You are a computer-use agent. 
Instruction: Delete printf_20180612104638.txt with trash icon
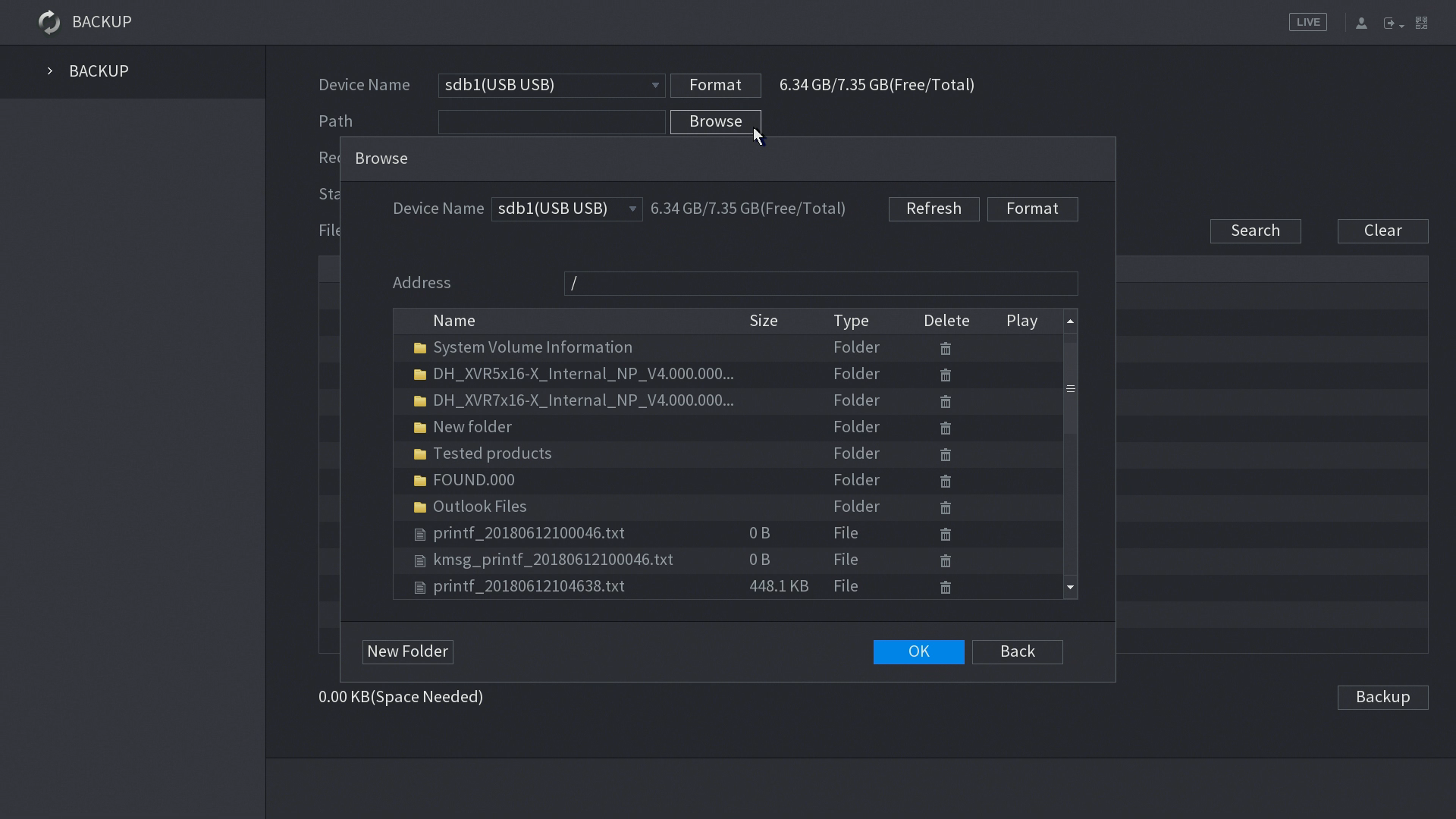click(945, 588)
